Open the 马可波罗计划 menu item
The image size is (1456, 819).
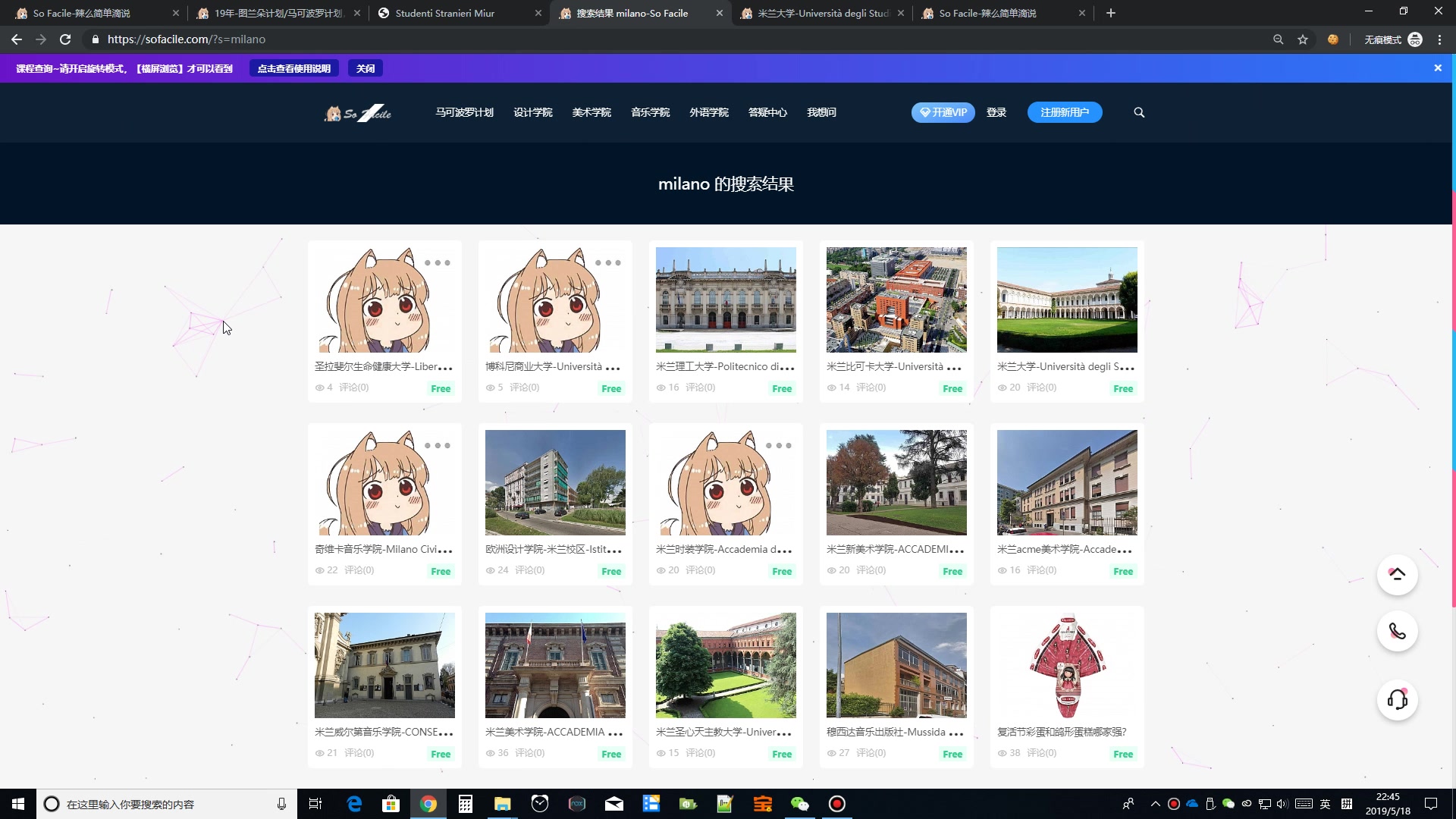click(x=464, y=112)
